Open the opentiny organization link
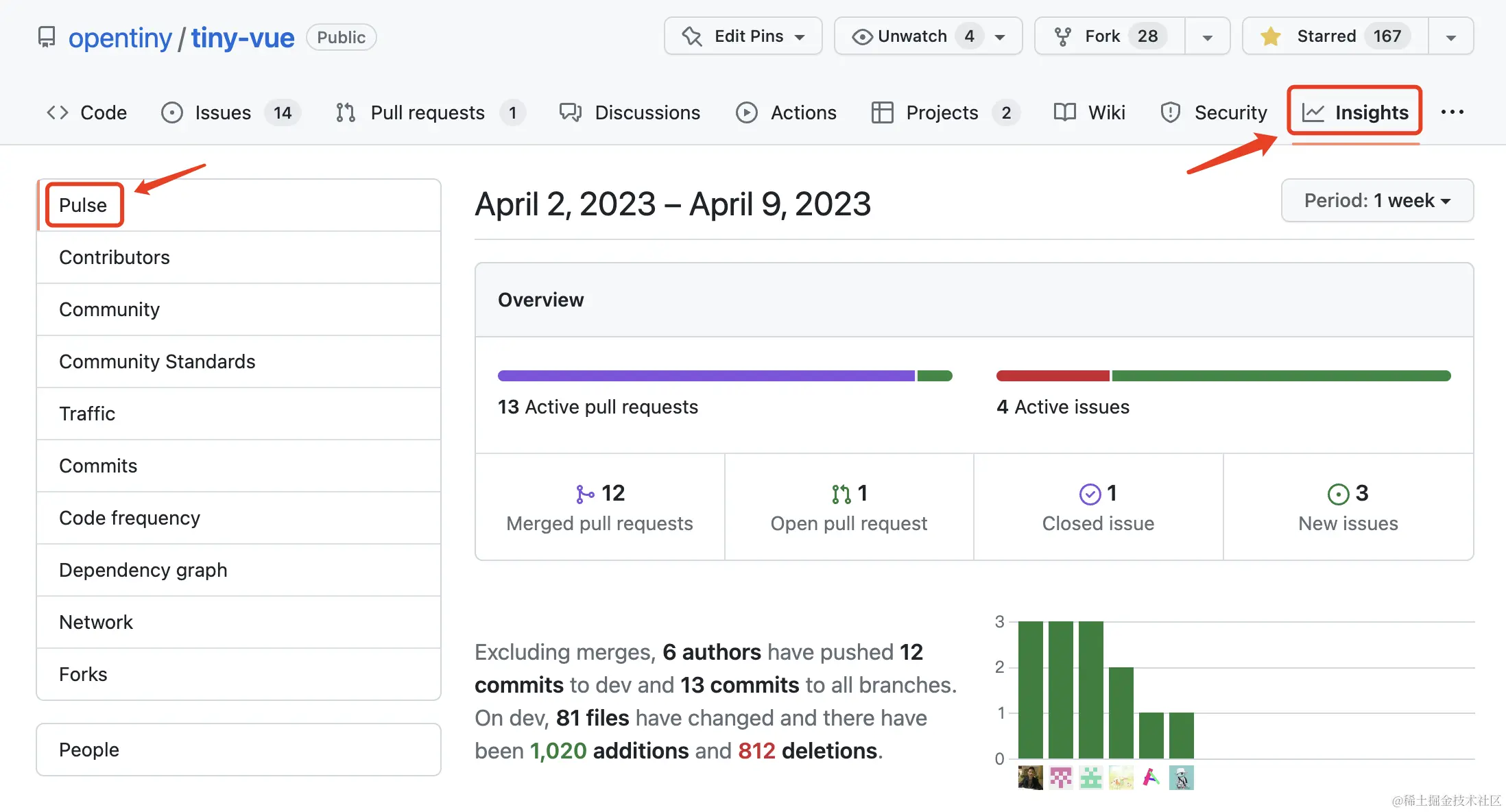 [120, 38]
